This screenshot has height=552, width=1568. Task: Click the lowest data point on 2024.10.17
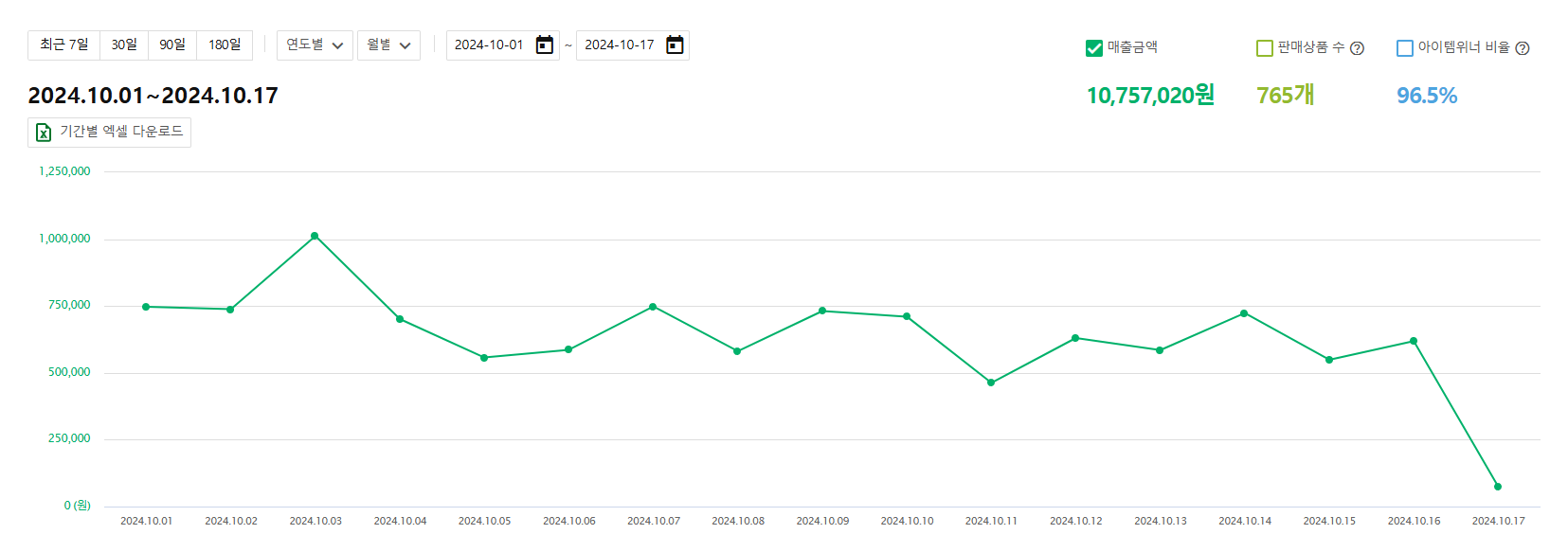pyautogui.click(x=1498, y=487)
